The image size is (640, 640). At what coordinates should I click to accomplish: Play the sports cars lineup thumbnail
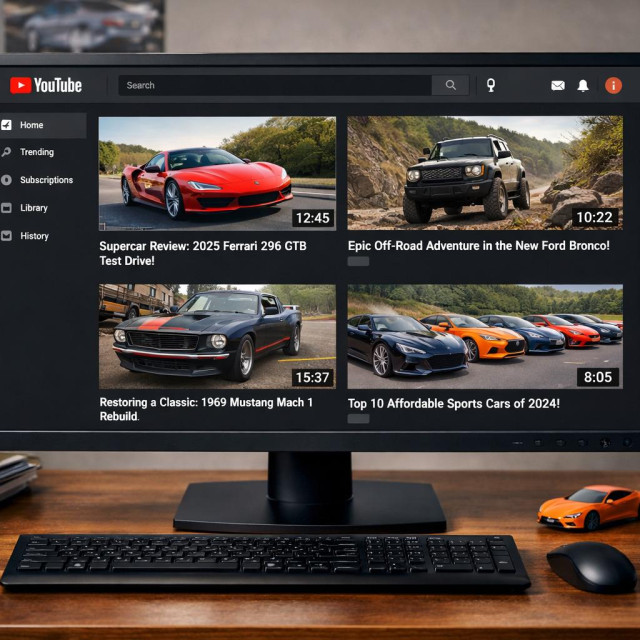click(x=485, y=336)
